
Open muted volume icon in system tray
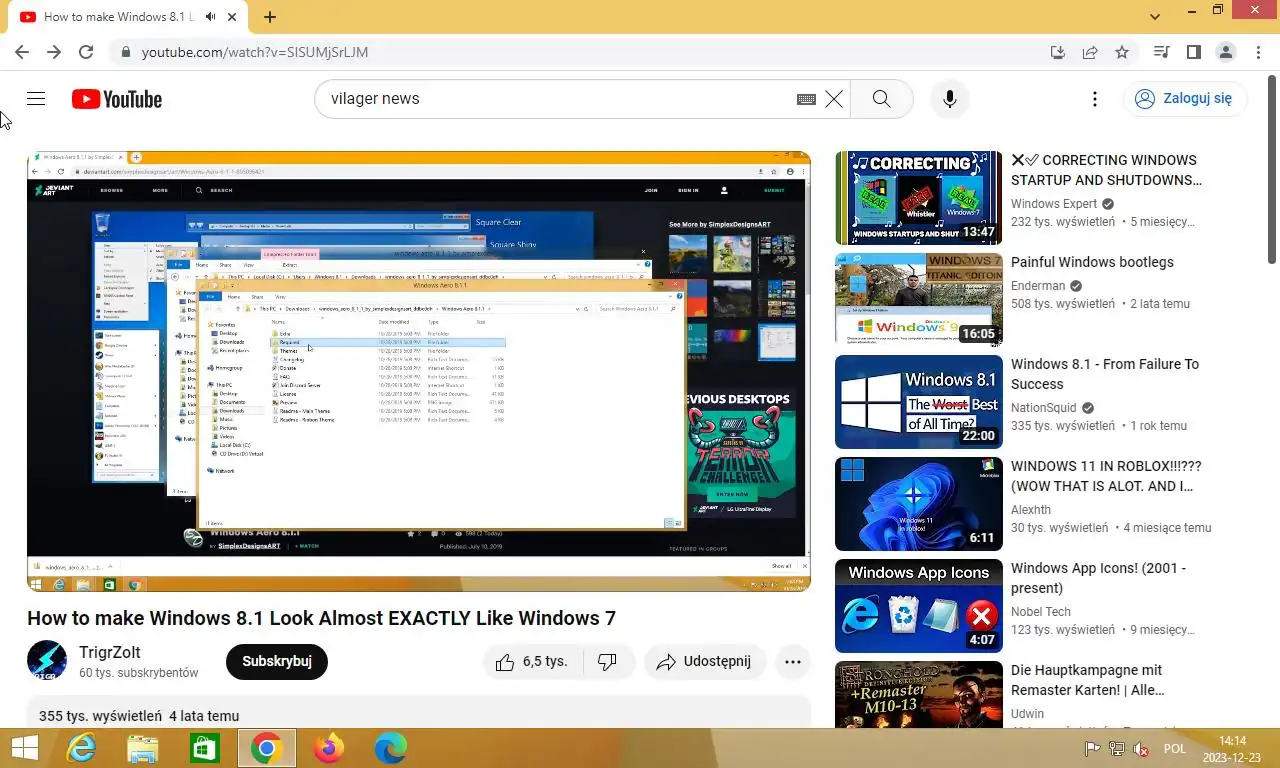pos(1142,749)
